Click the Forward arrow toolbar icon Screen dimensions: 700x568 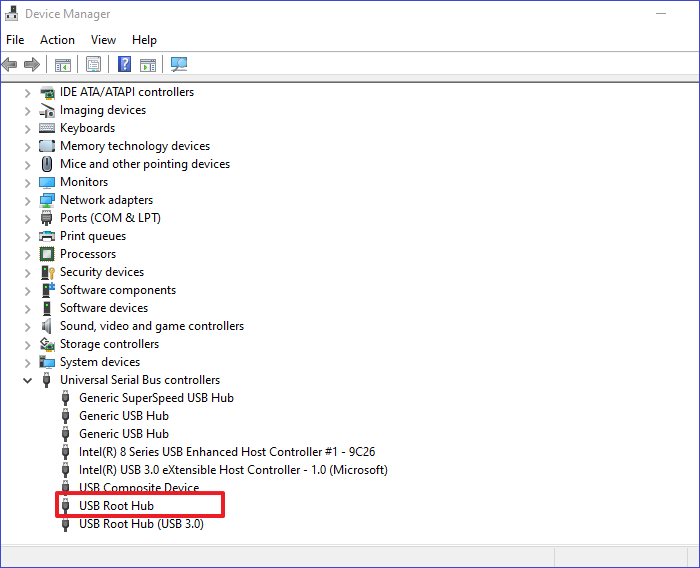pos(32,65)
